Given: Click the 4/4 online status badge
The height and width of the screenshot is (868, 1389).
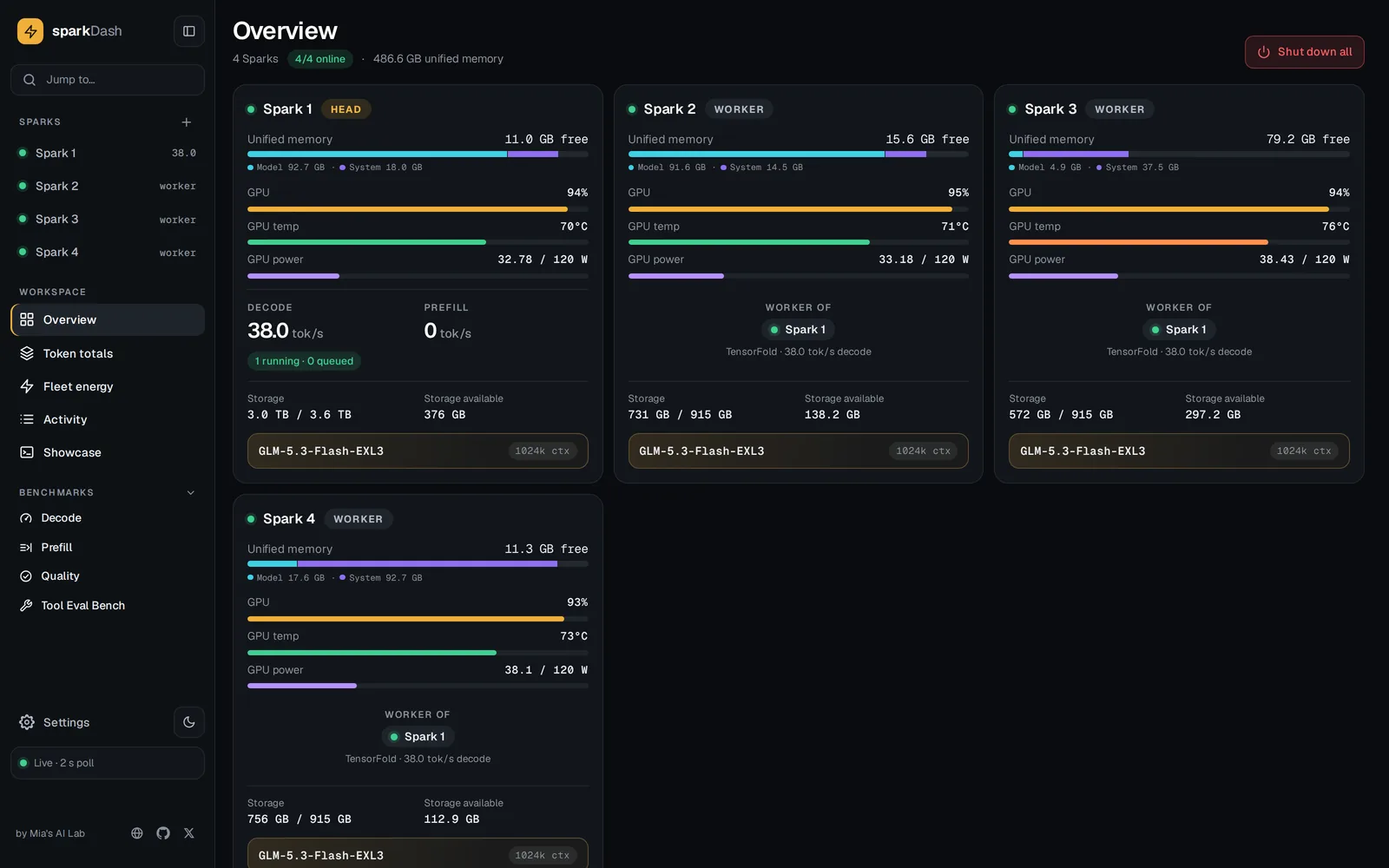Looking at the screenshot, I should (319, 59).
